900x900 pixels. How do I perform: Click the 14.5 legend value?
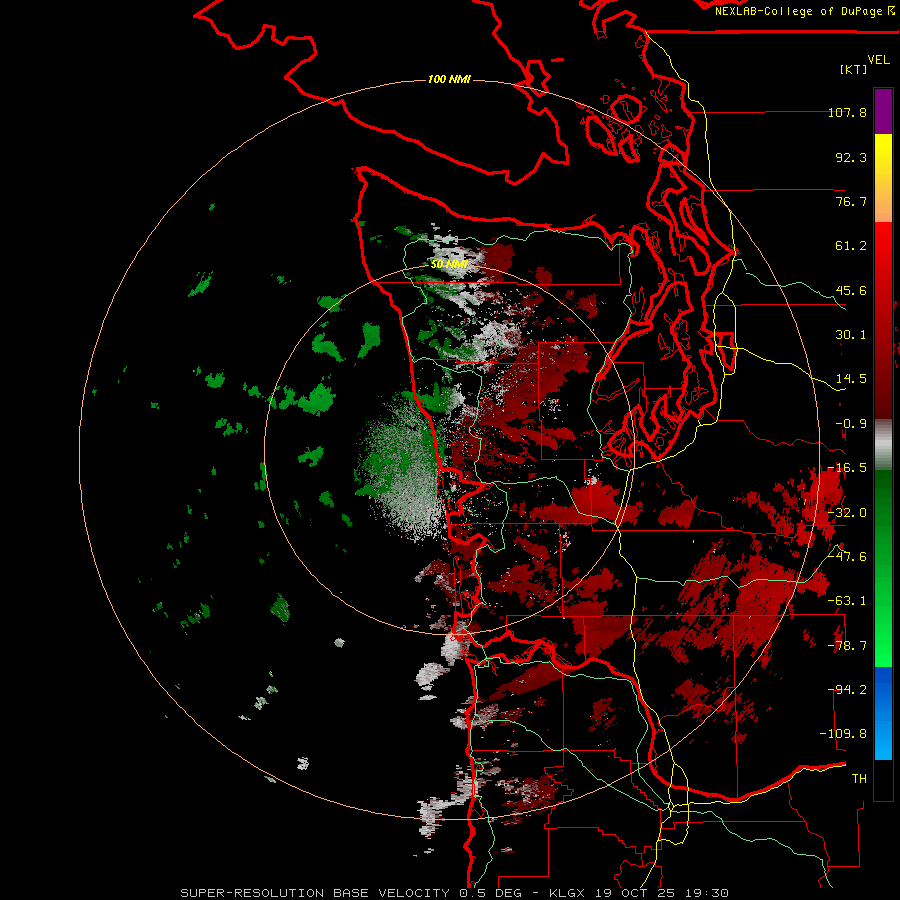click(x=851, y=379)
